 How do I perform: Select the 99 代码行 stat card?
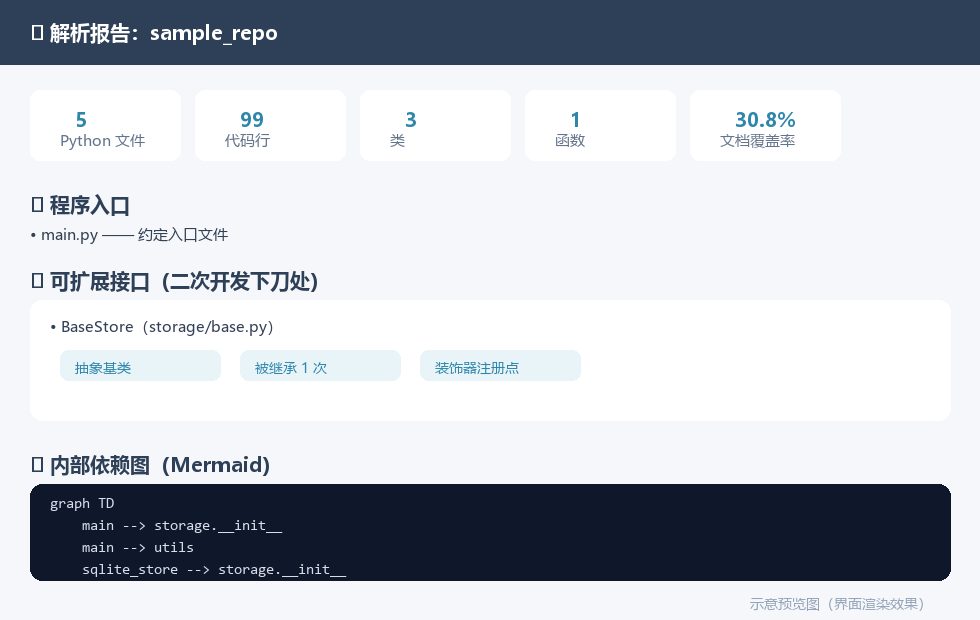click(x=271, y=126)
